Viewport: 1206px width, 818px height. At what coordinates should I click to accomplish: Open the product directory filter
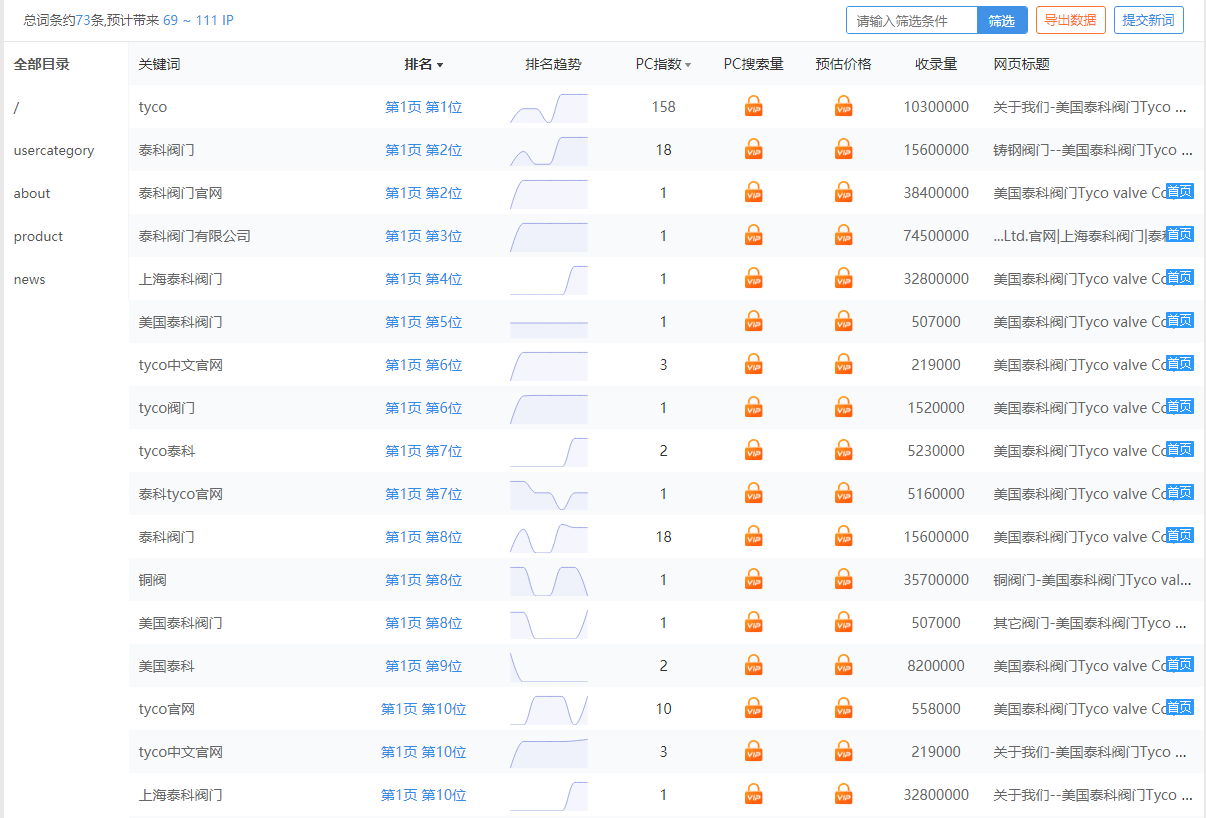38,237
